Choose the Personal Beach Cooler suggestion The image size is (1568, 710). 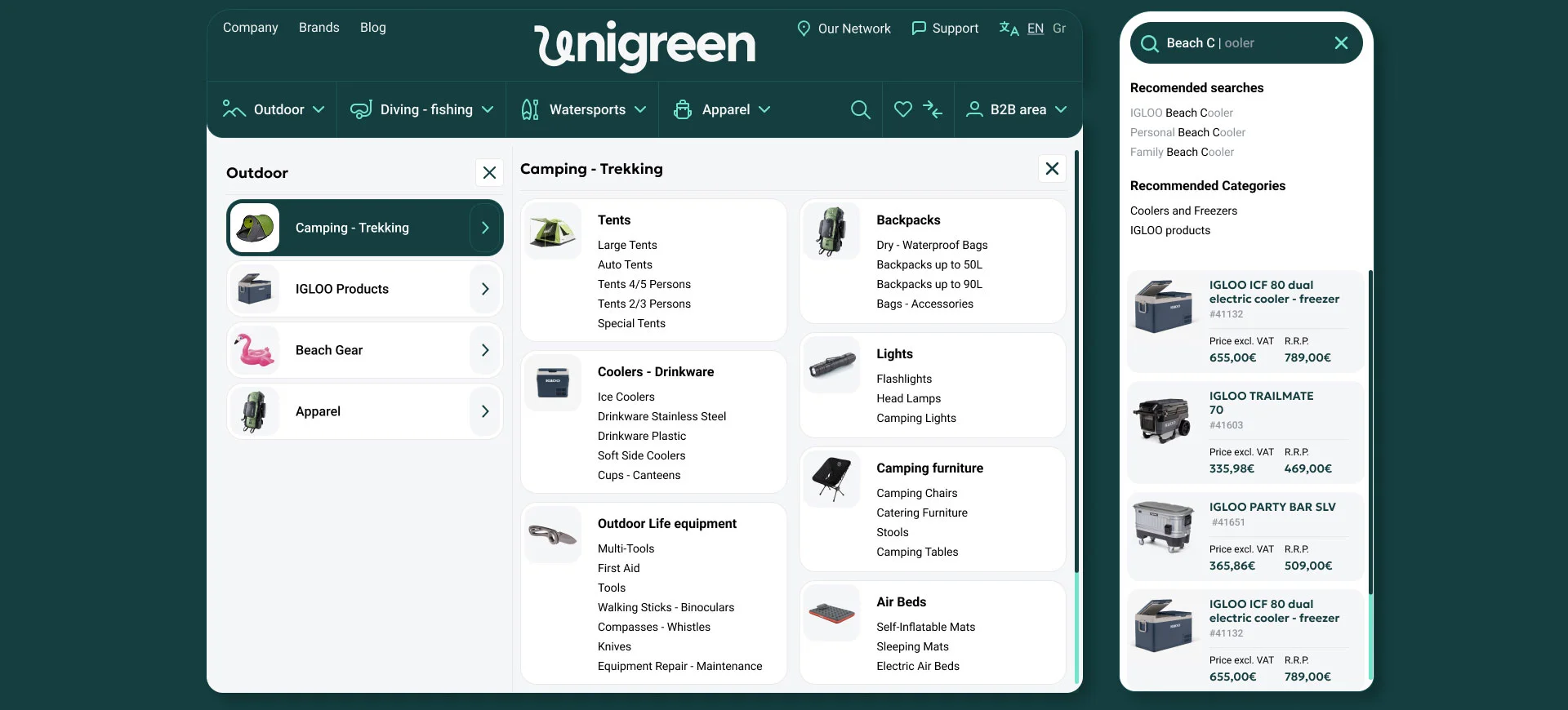(x=1187, y=132)
